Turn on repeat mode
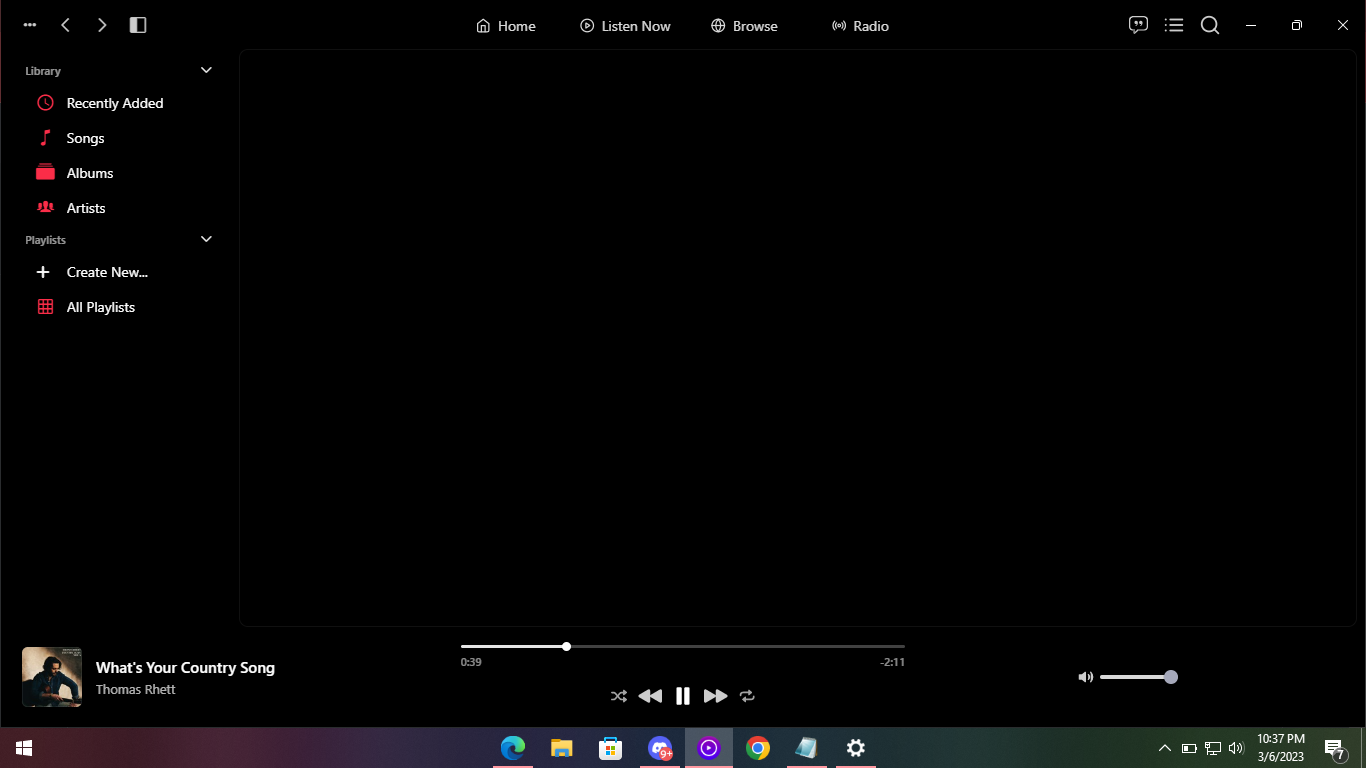Viewport: 1366px width, 768px height. pyautogui.click(x=747, y=696)
